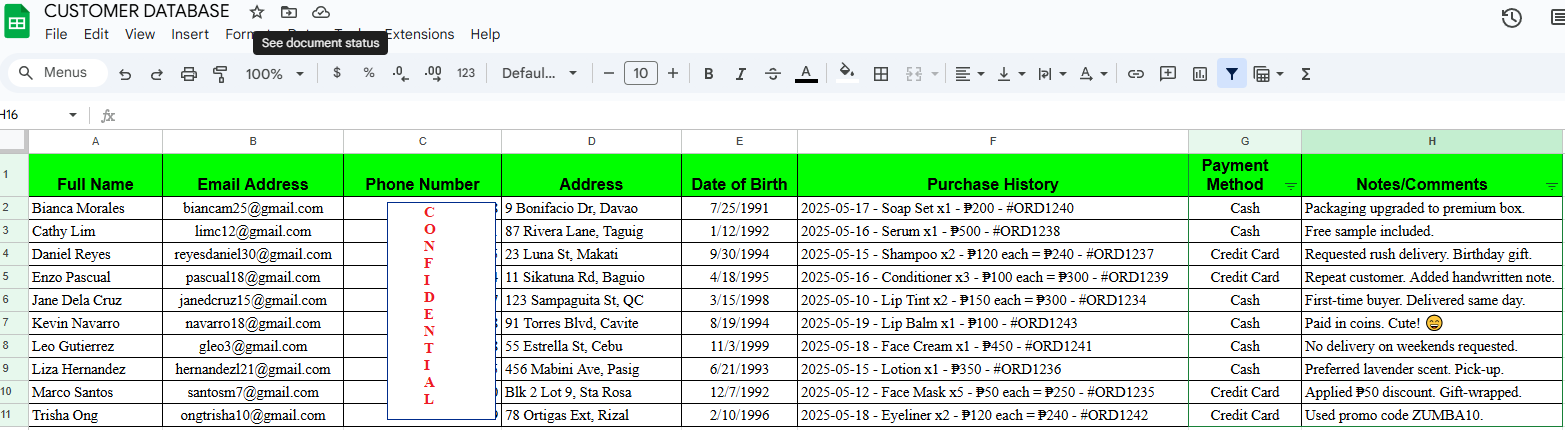The height and width of the screenshot is (430, 1565).
Task: Open the Help menu
Action: pos(485,34)
